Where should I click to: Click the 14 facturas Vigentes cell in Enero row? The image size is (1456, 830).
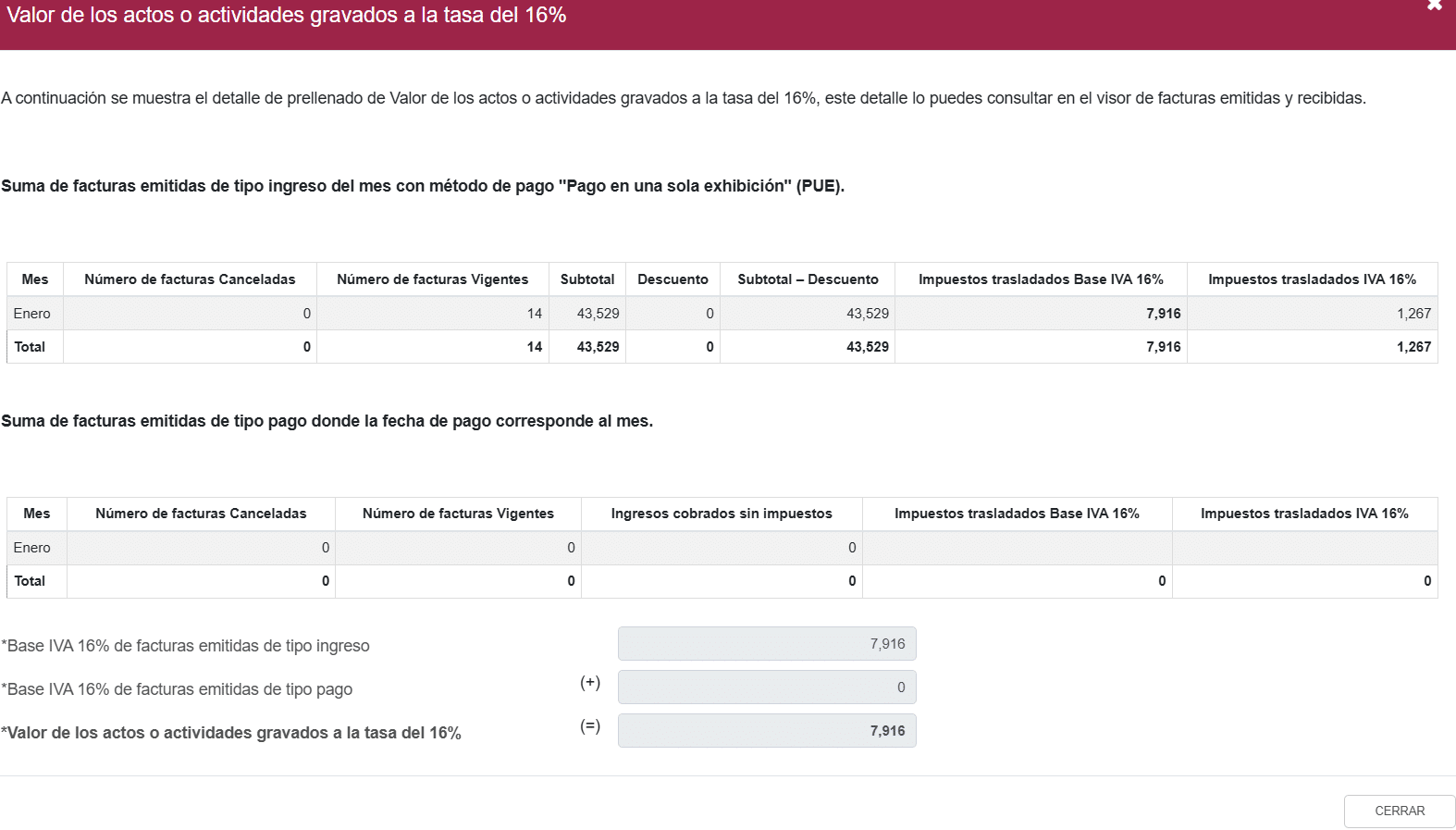pyautogui.click(x=535, y=314)
